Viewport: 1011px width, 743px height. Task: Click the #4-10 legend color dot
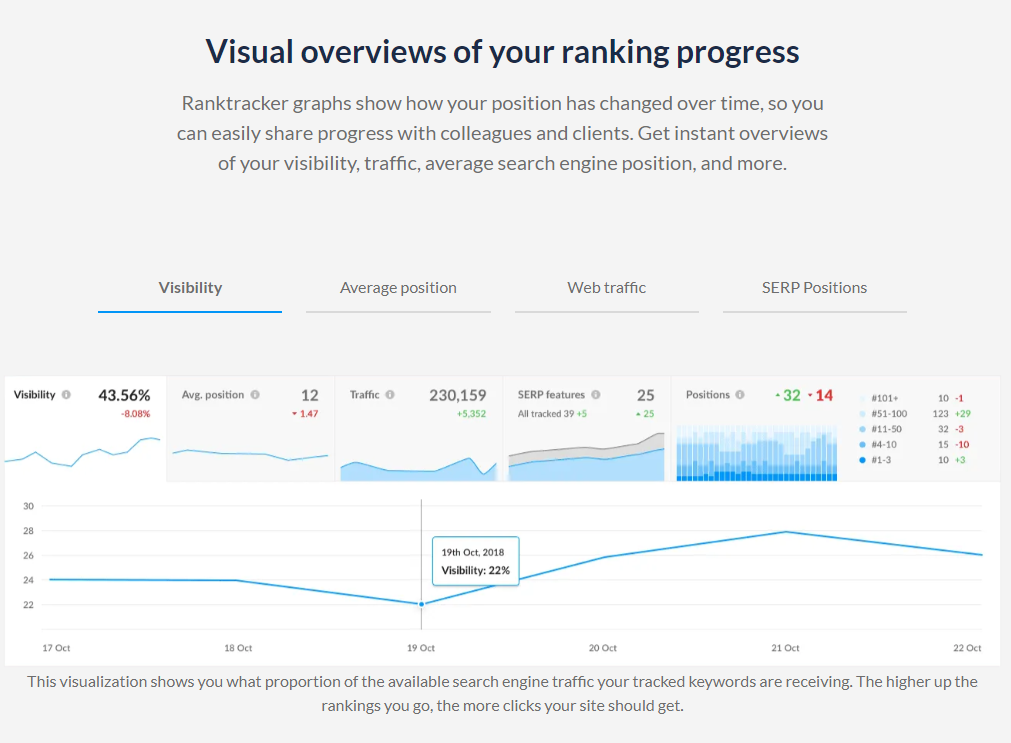863,445
